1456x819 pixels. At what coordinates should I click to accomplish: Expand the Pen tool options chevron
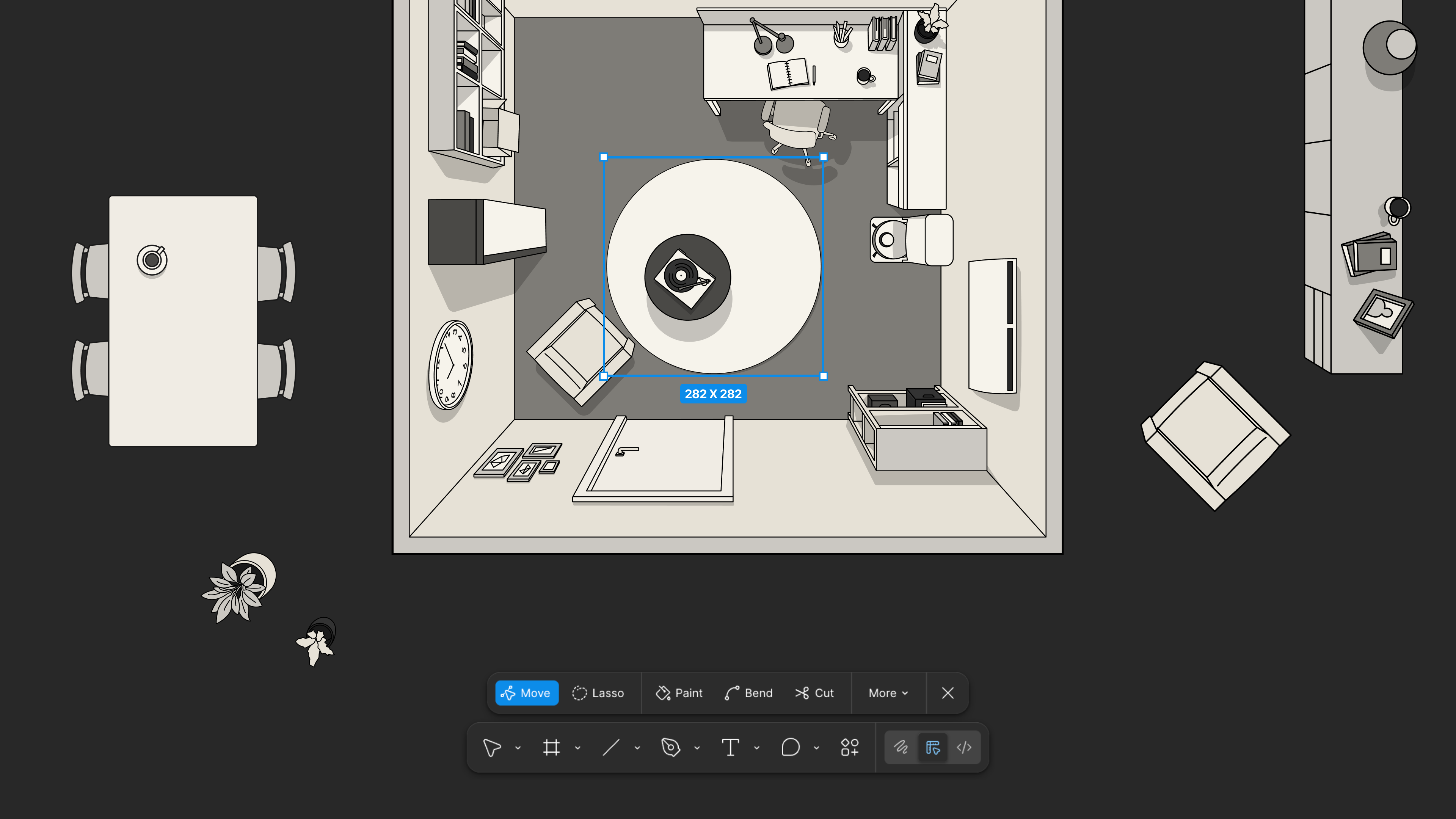[x=697, y=748]
